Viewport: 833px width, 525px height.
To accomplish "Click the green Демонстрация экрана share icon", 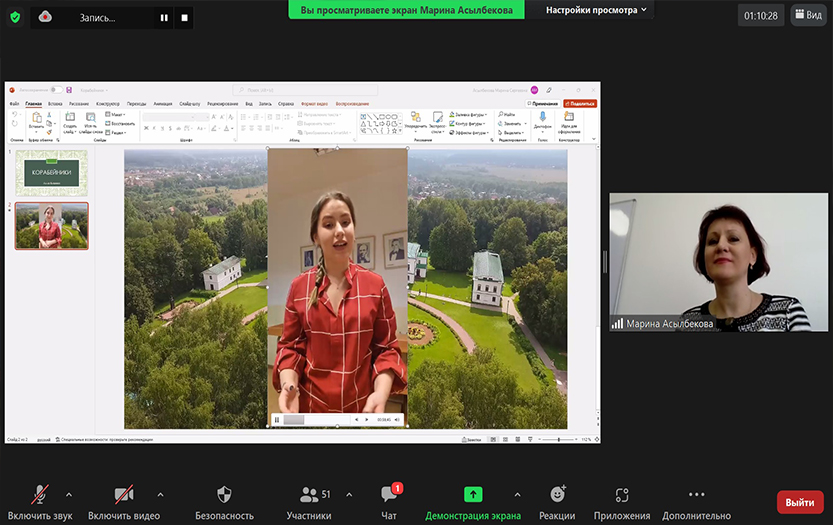I will (473, 495).
